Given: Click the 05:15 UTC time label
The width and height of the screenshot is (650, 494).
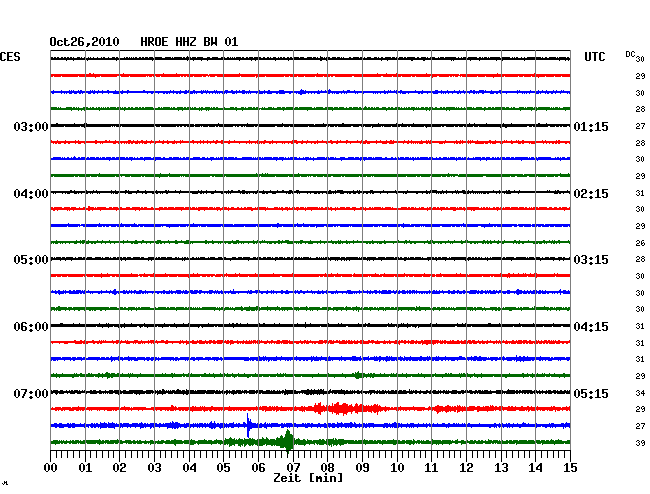Looking at the screenshot, I should point(591,393).
